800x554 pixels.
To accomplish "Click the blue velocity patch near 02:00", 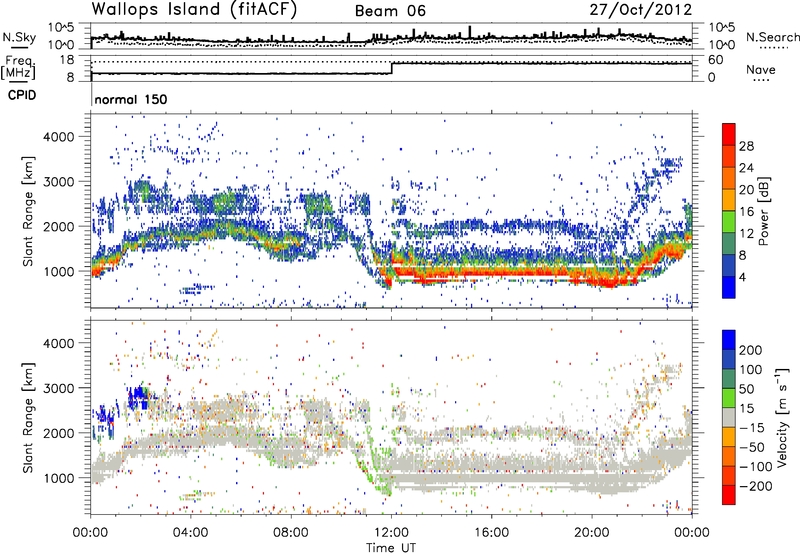I will (138, 398).
